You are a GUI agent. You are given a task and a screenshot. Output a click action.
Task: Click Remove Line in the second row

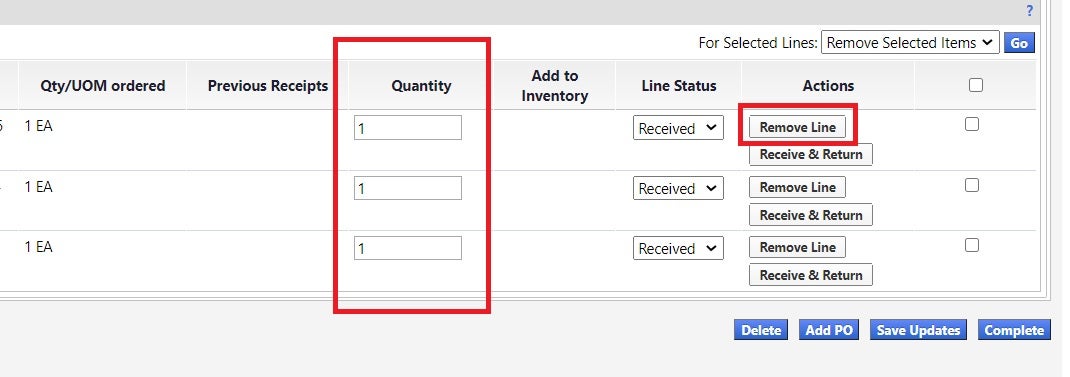797,187
